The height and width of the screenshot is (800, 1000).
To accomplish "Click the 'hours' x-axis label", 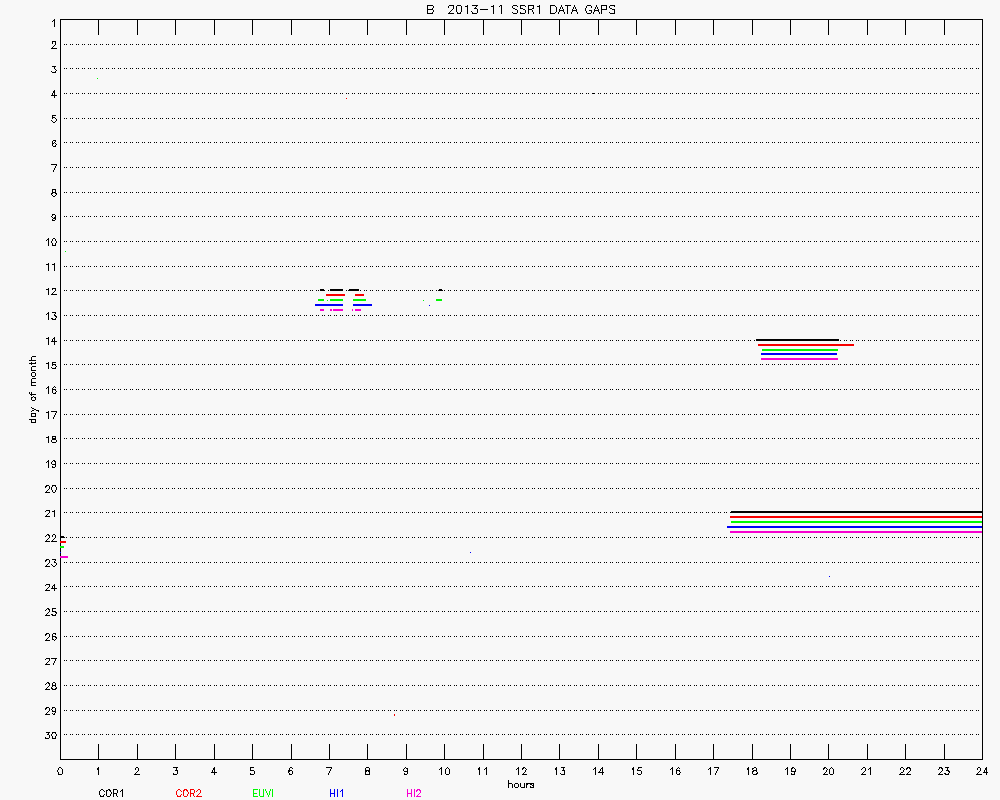I will point(520,785).
